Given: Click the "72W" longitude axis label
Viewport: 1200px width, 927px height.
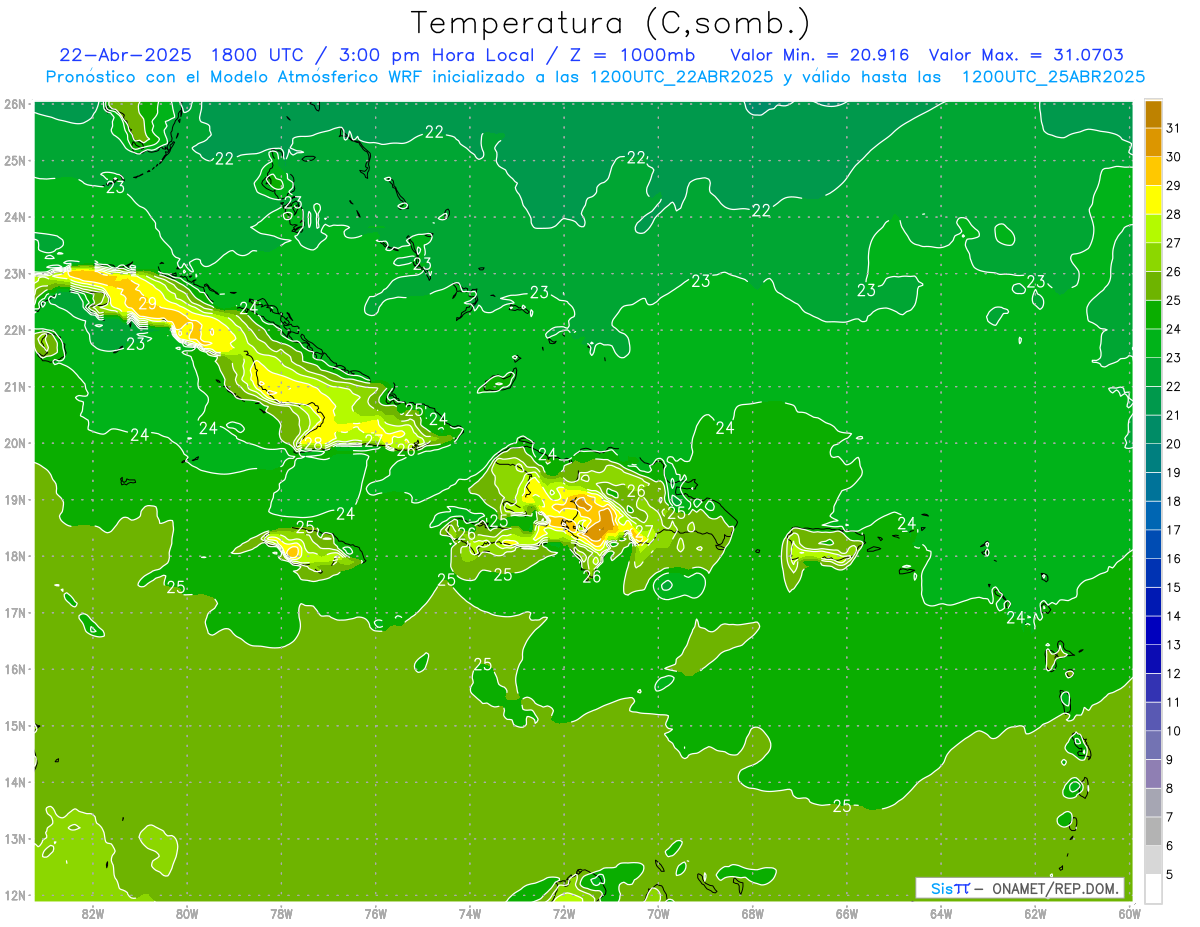Looking at the screenshot, I should pyautogui.click(x=564, y=912).
